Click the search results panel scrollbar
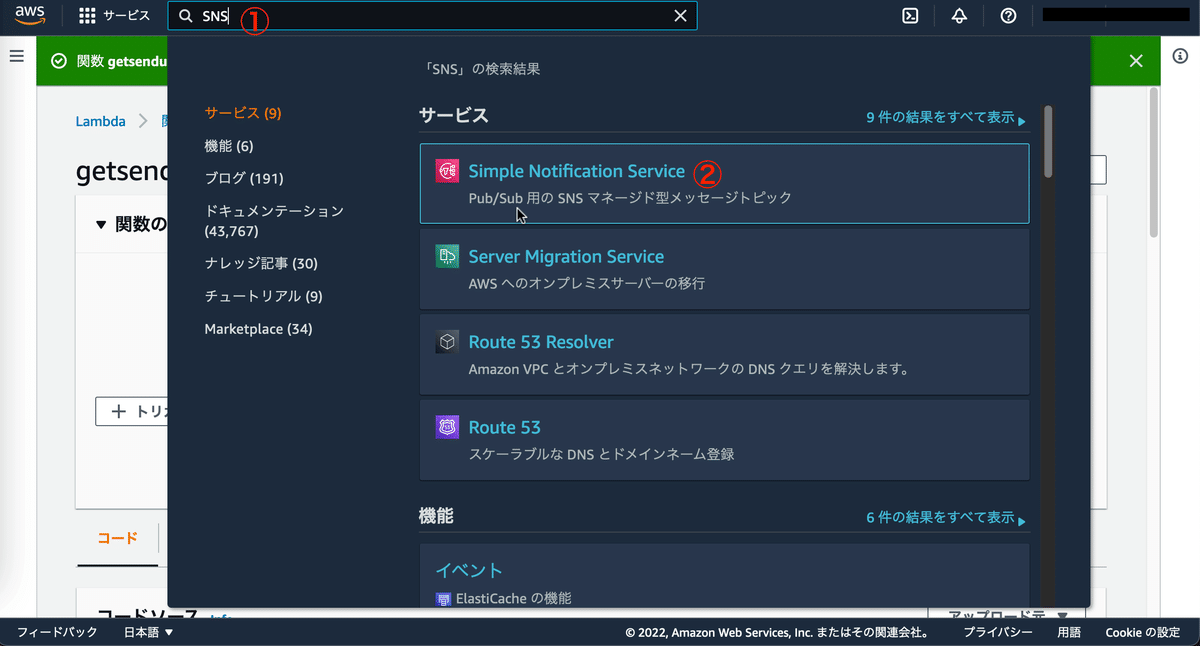This screenshot has height=646, width=1200. coord(1048,141)
